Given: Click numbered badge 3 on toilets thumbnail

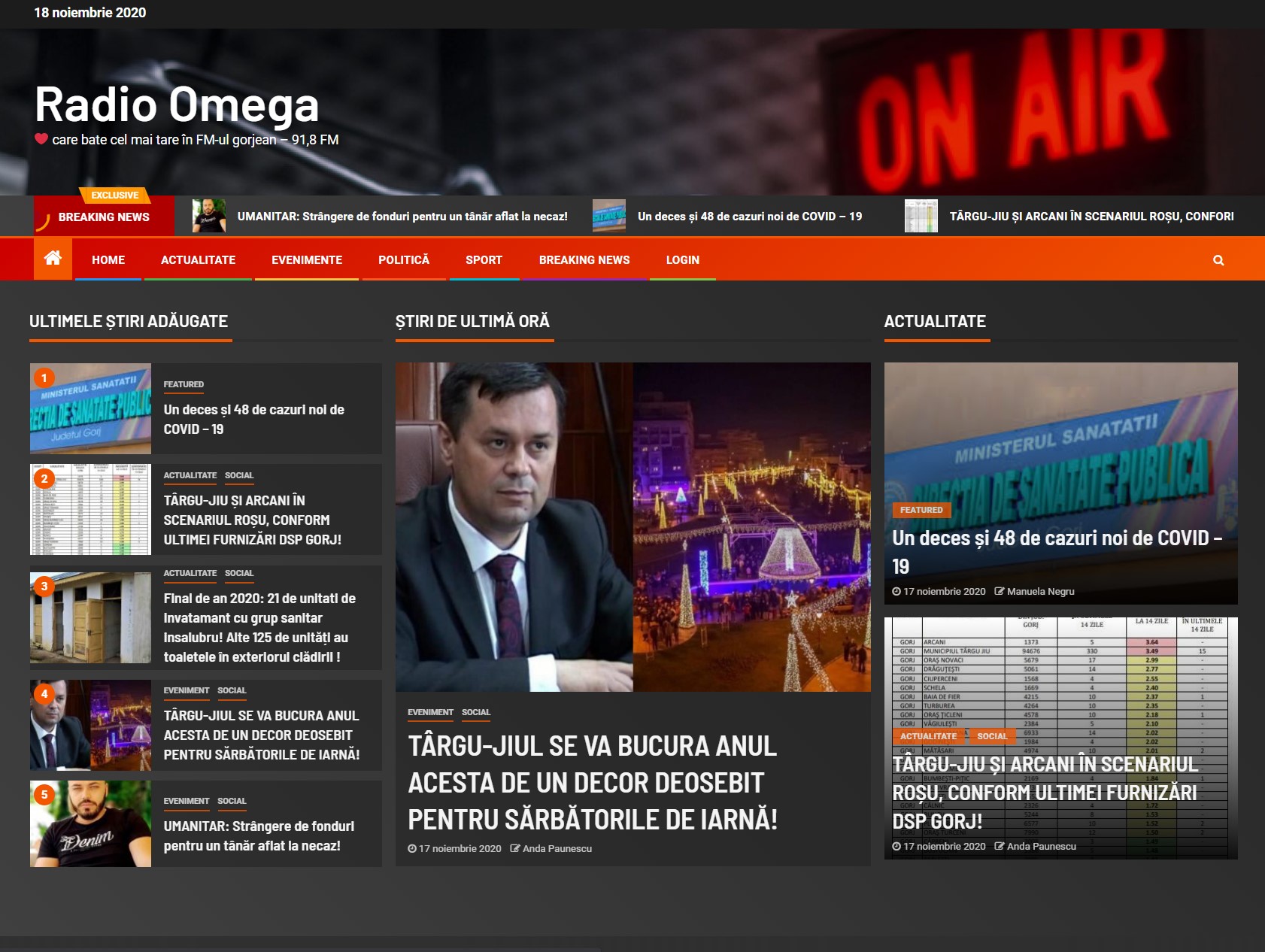Looking at the screenshot, I should click(44, 586).
